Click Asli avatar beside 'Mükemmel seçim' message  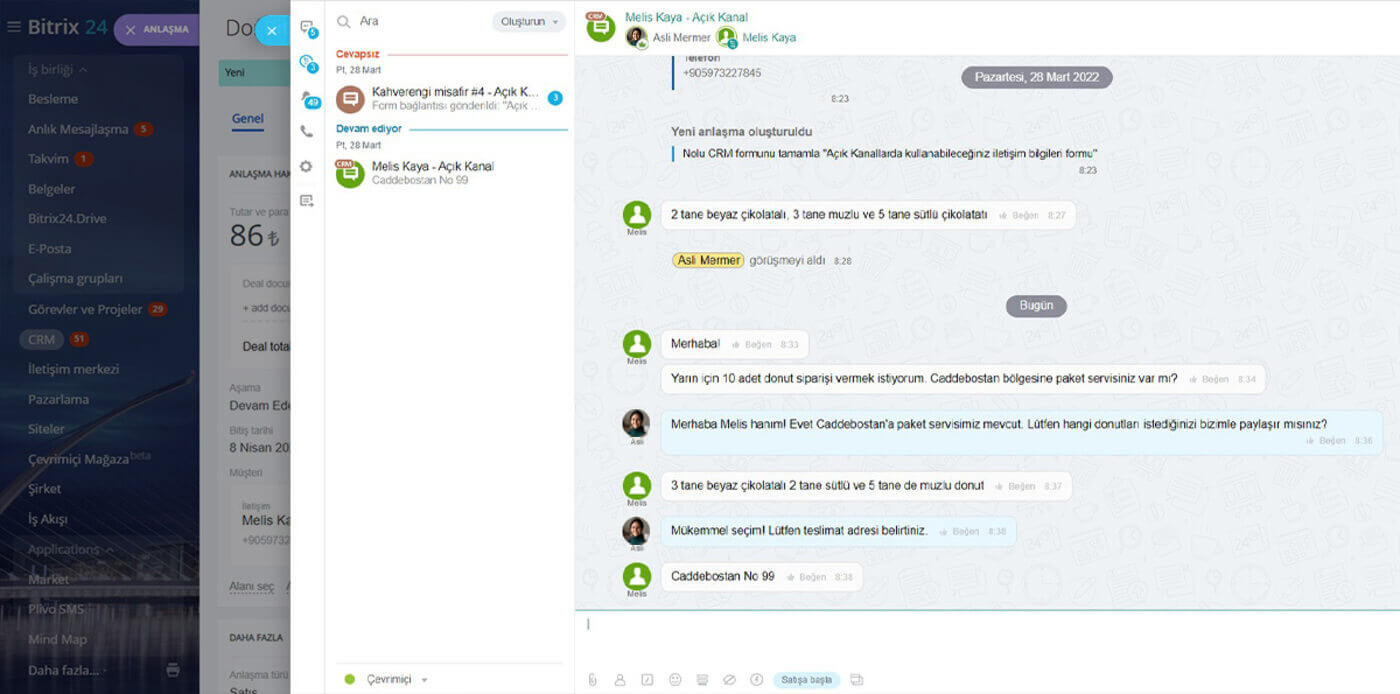click(x=636, y=531)
